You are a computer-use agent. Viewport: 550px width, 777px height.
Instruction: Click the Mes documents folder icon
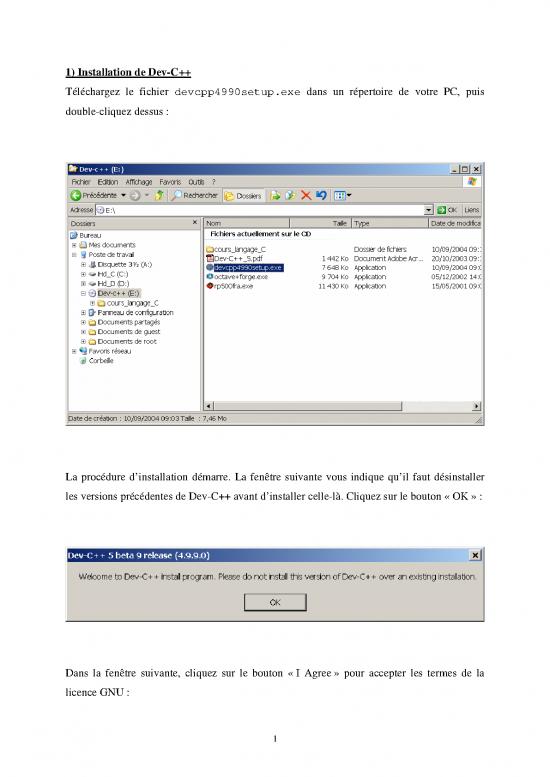pyautogui.click(x=83, y=245)
